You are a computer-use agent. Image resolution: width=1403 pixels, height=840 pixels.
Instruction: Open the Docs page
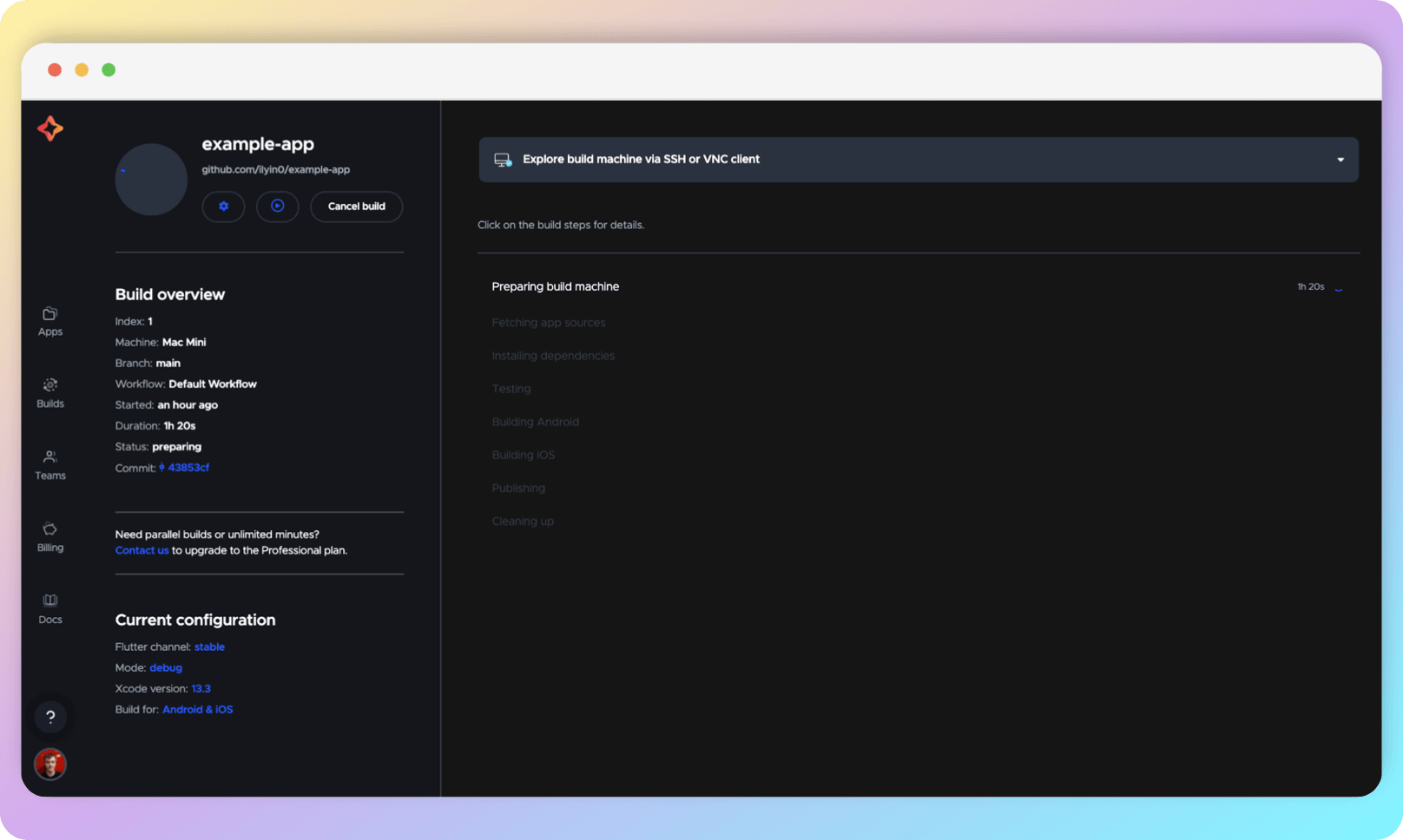tap(49, 607)
